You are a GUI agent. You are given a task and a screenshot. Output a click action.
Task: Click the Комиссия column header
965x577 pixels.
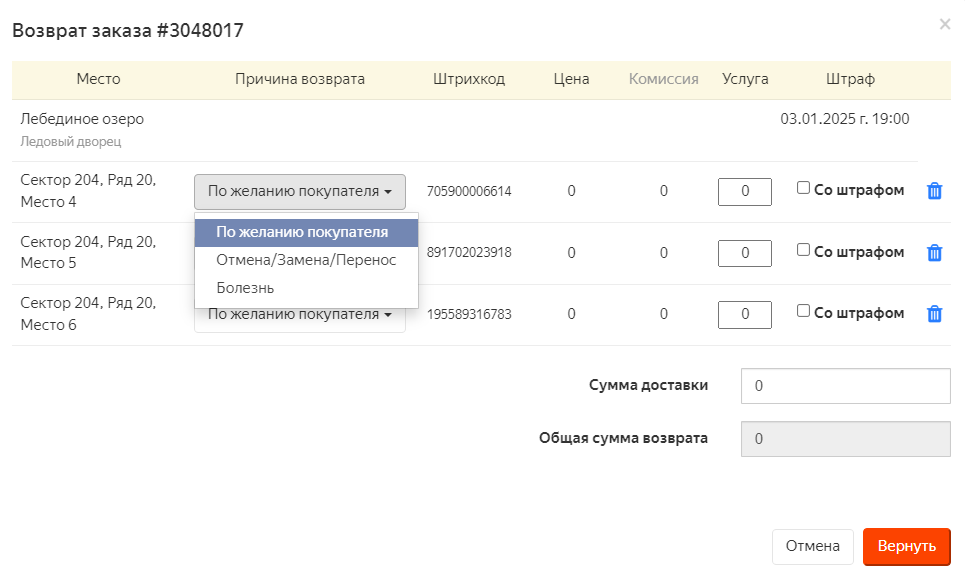663,79
